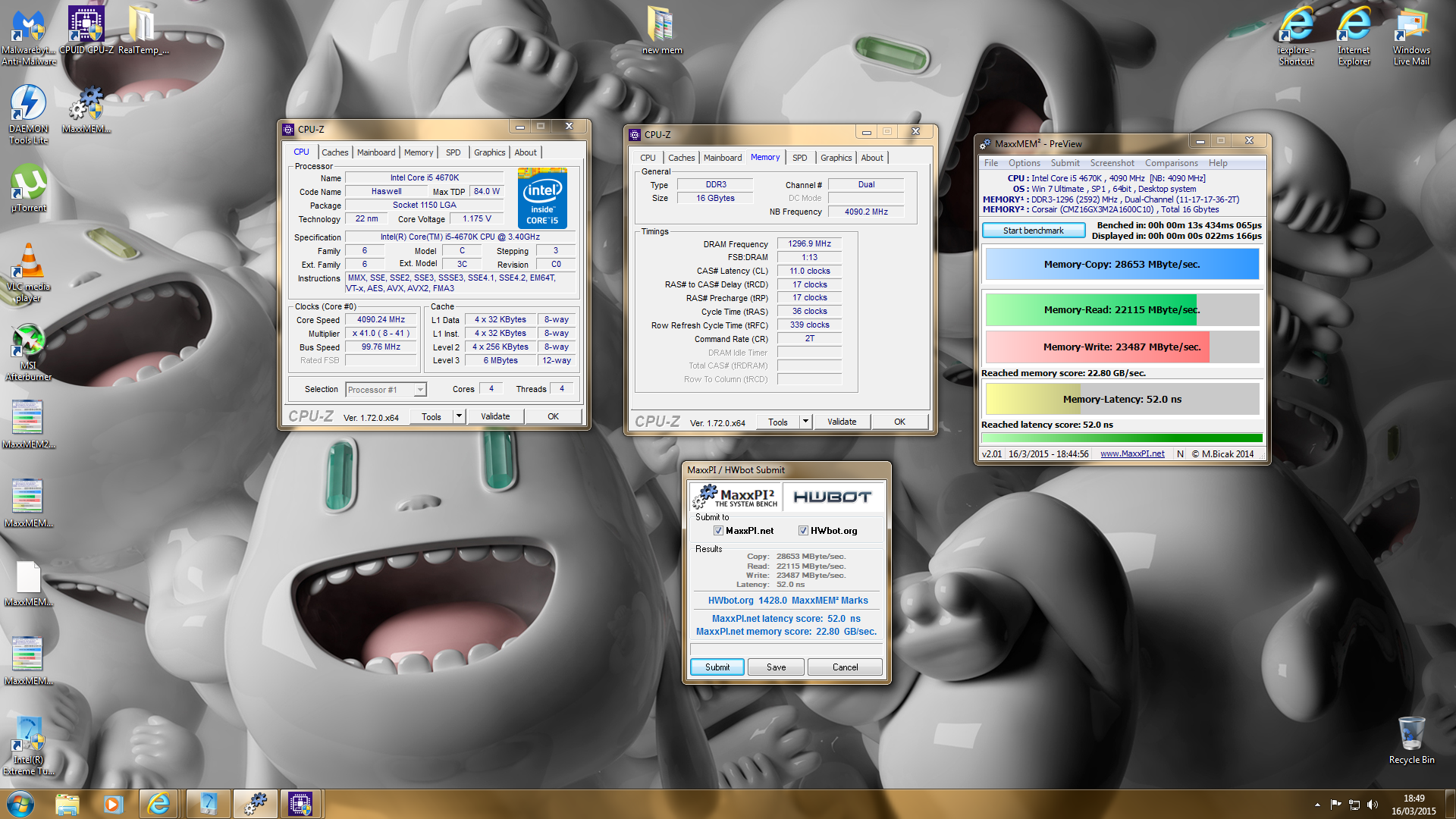
Task: Click the Memory-Latency result bar
Action: coord(1122,400)
